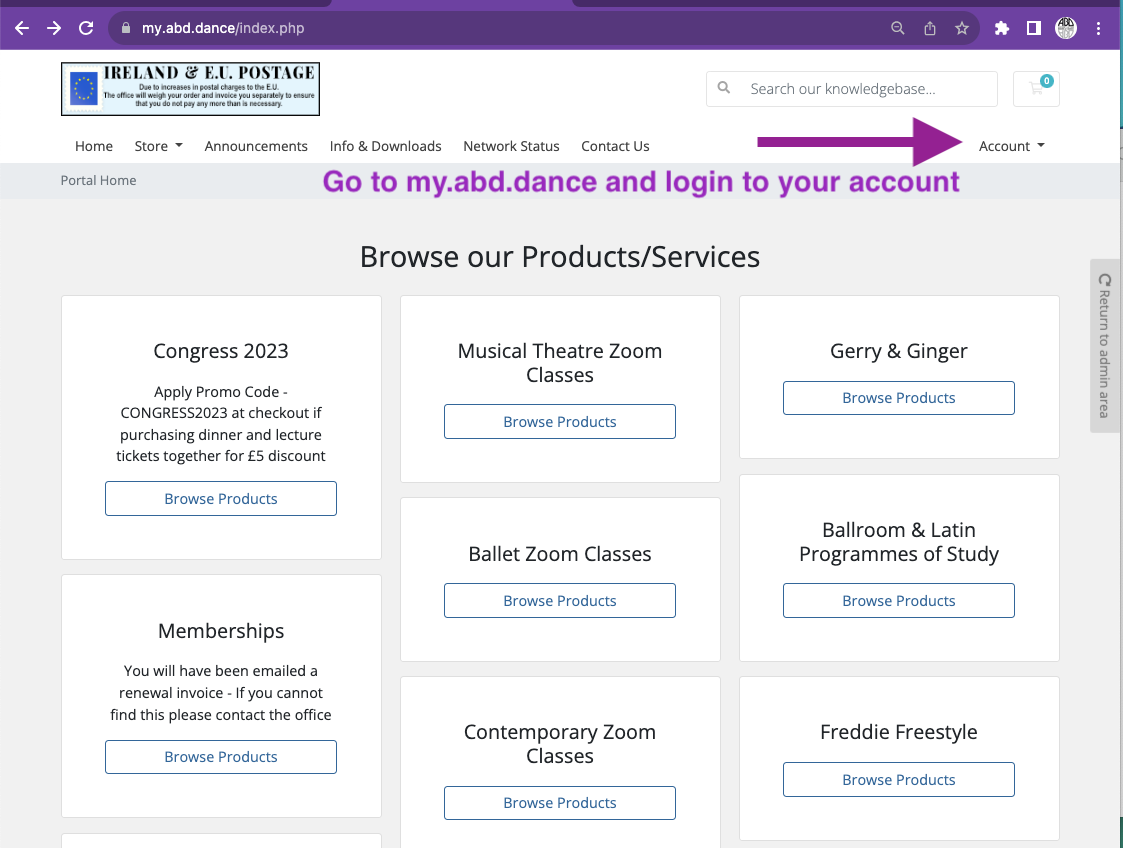Click the browser forward arrow
1123x848 pixels.
[54, 28]
